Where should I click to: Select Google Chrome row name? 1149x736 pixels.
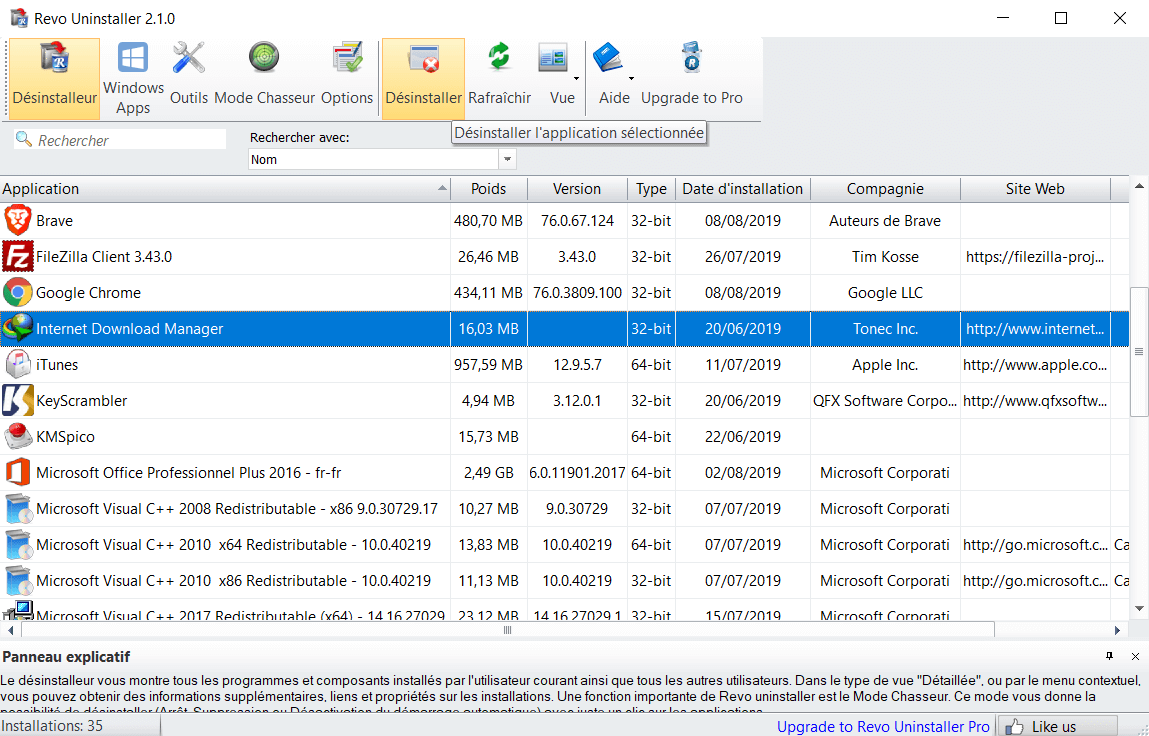[x=88, y=292]
